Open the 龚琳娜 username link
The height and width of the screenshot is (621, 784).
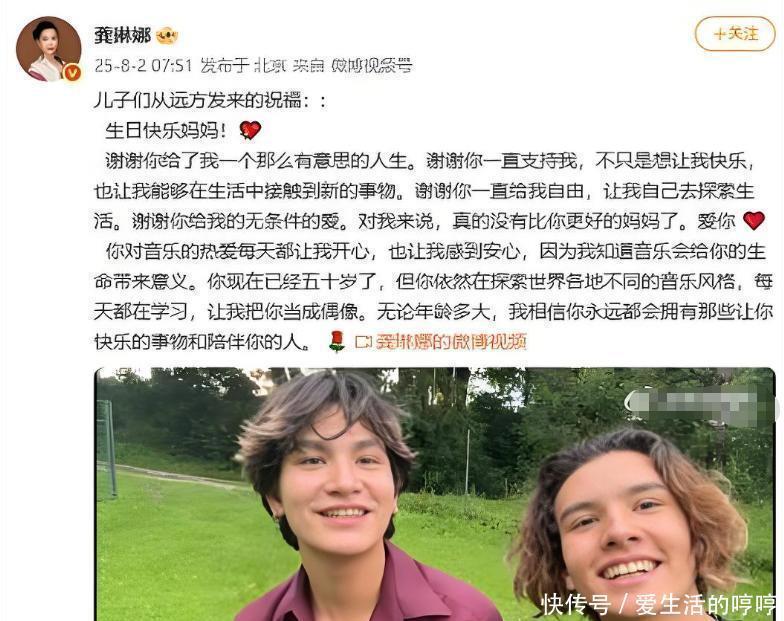[x=122, y=35]
